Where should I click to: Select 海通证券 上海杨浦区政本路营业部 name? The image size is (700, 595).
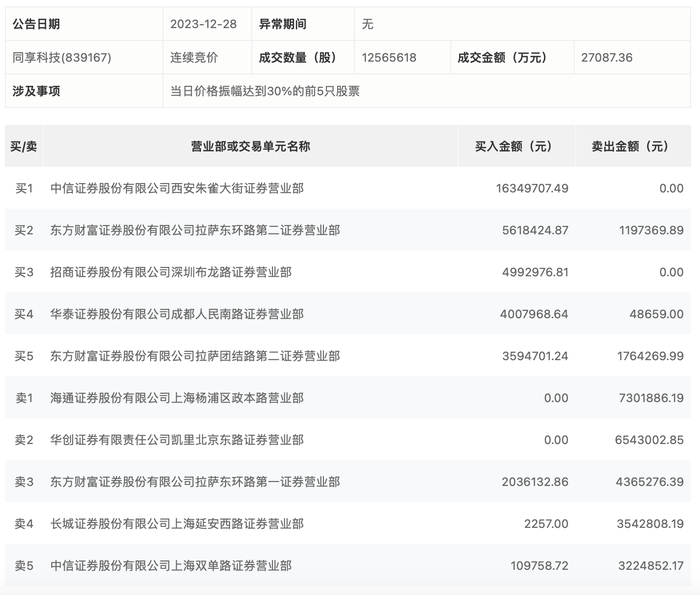tap(177, 398)
